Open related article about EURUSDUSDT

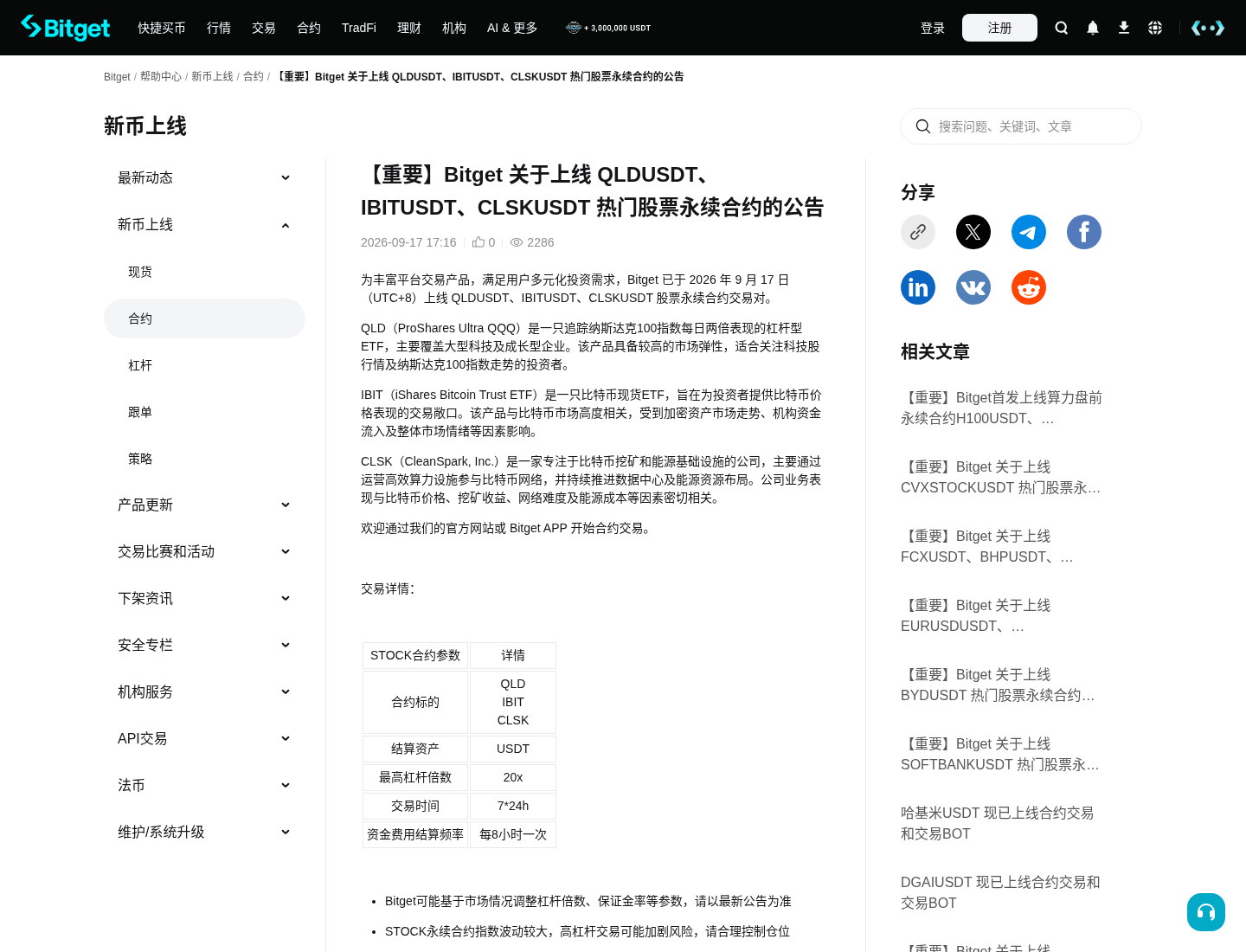(1002, 616)
